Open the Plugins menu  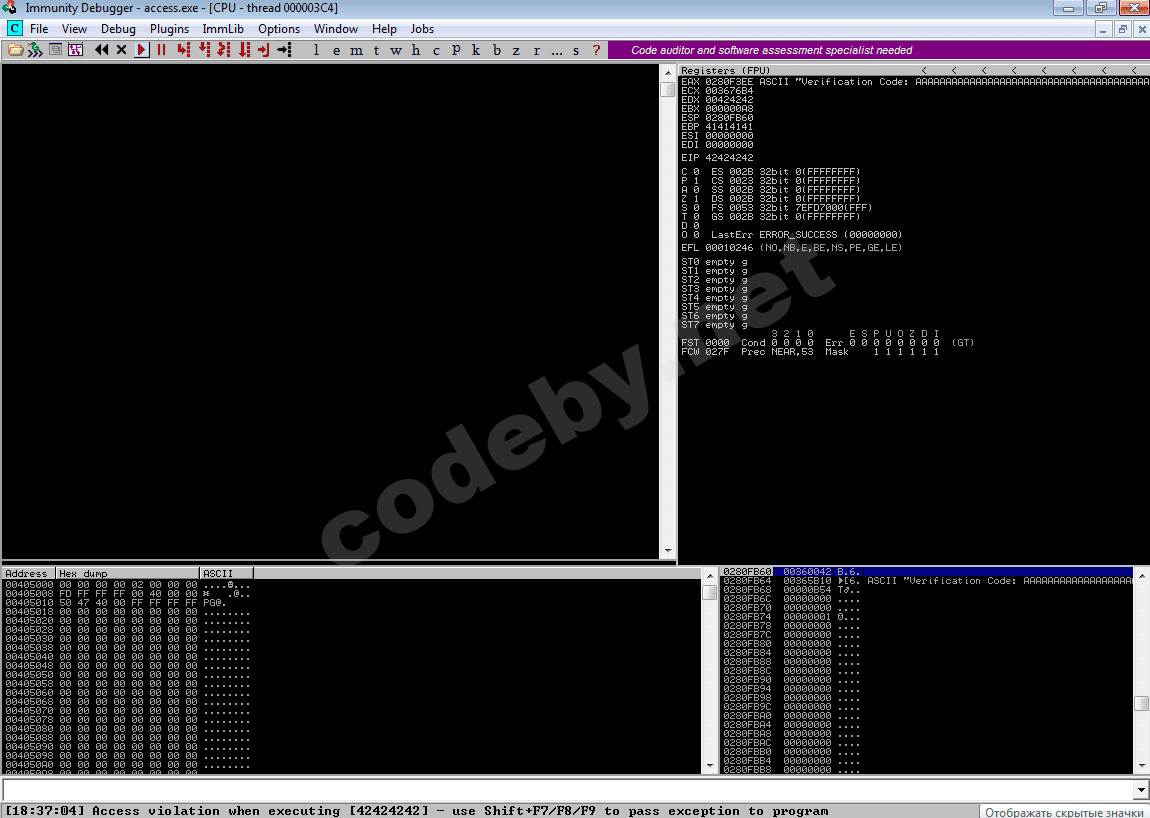click(x=169, y=29)
